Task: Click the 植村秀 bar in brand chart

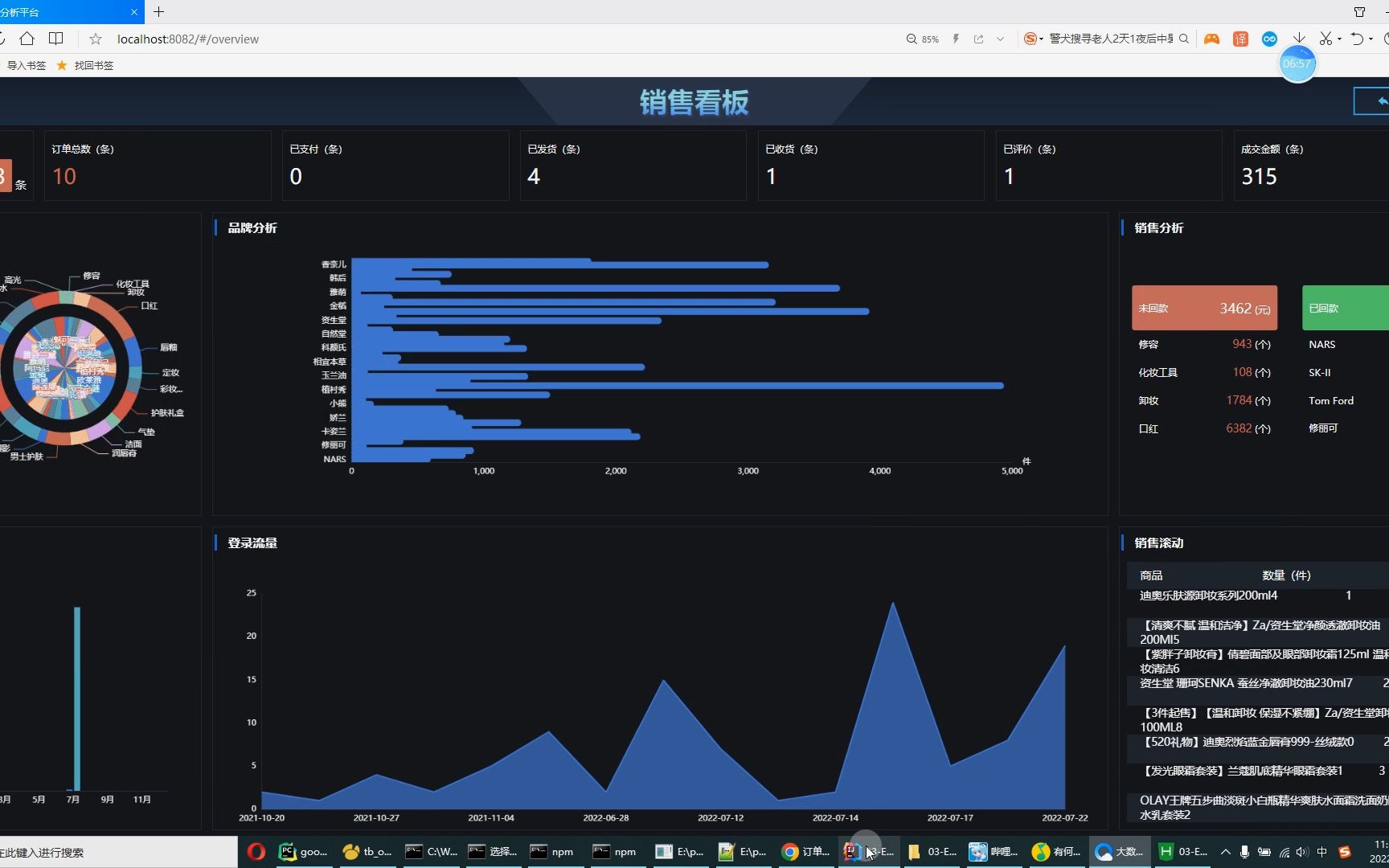Action: [678, 386]
